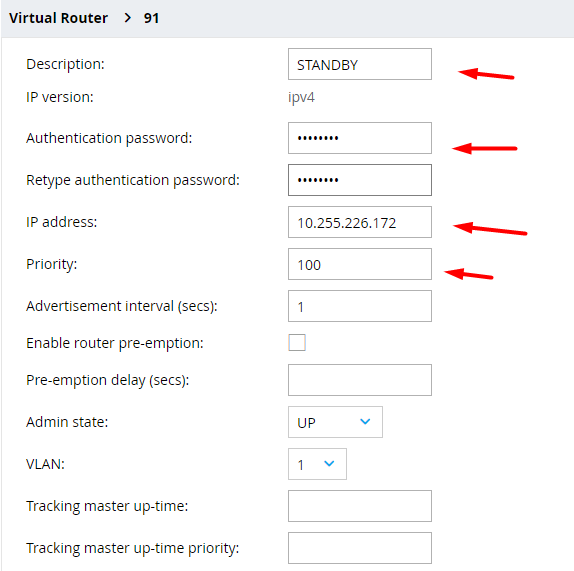Open the Admin state UP dropdown

(335, 422)
